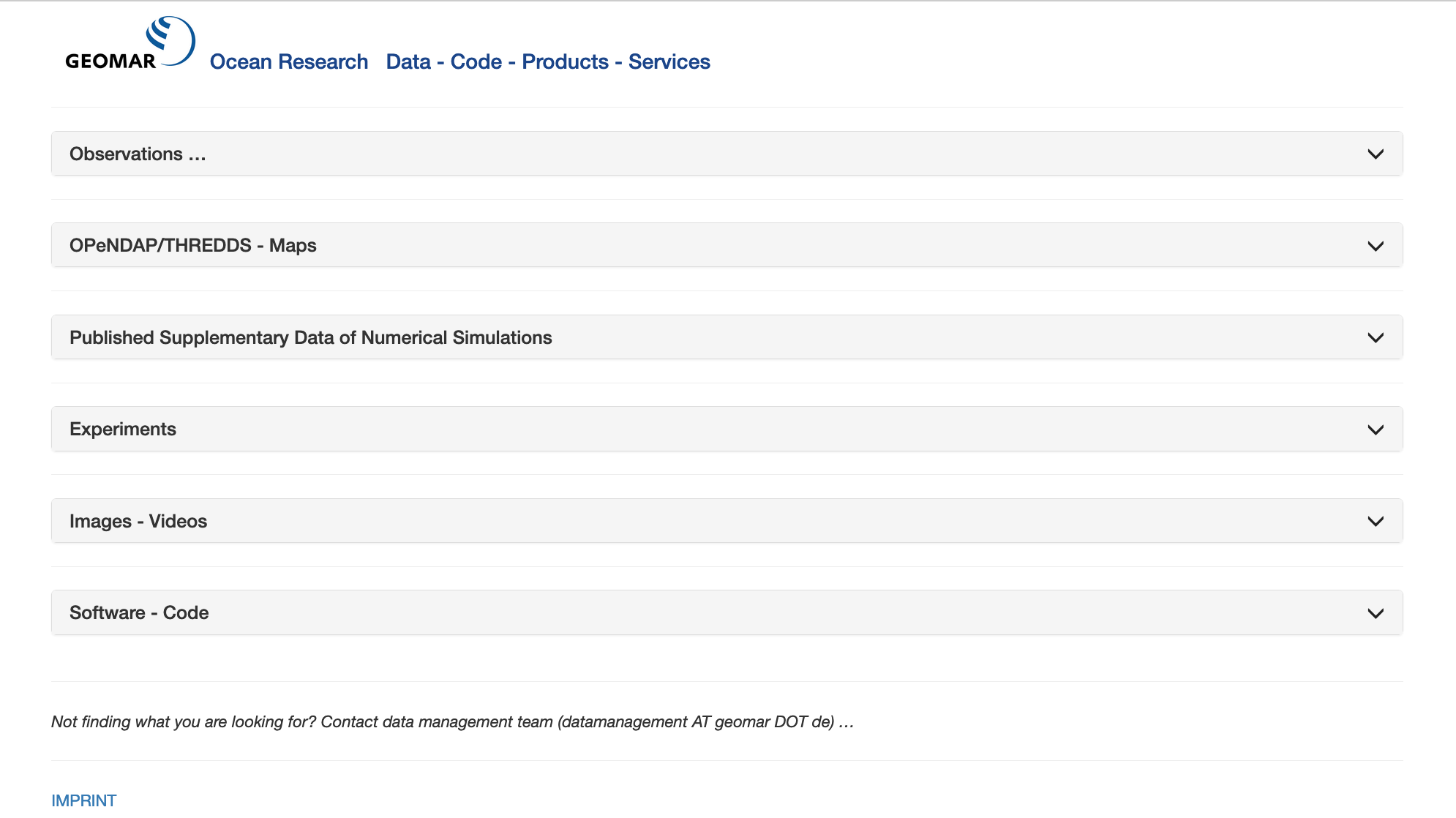The image size is (1456, 818).
Task: Click the Software - Code panel header bar
Action: [x=727, y=613]
